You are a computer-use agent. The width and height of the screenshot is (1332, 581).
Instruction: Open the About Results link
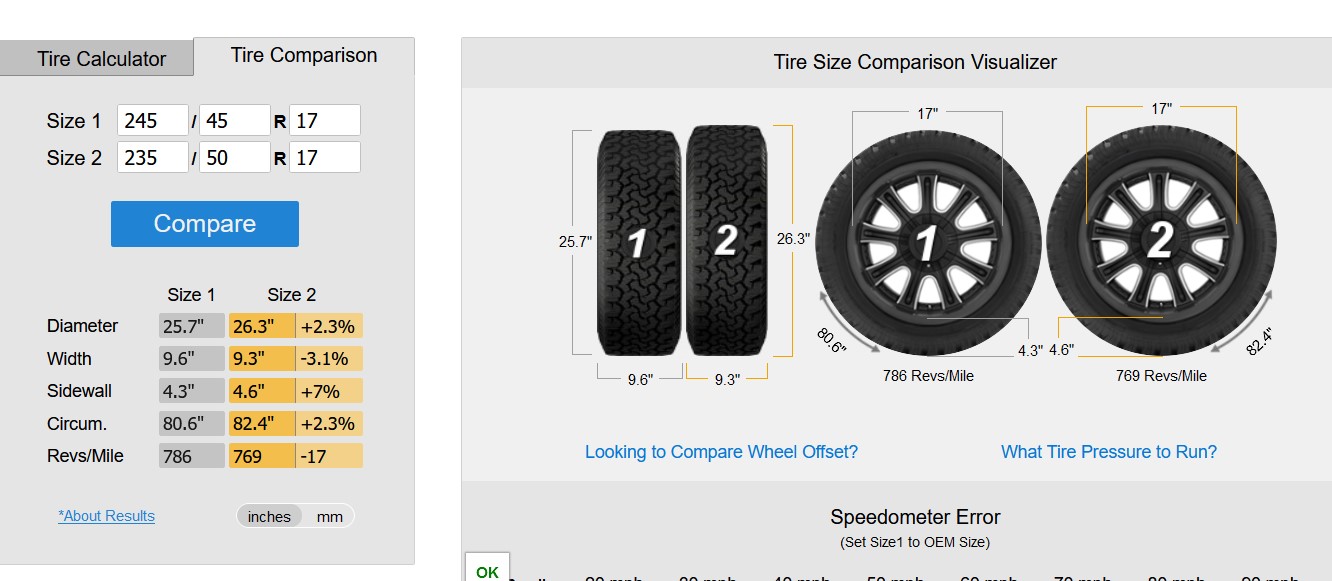tap(107, 516)
